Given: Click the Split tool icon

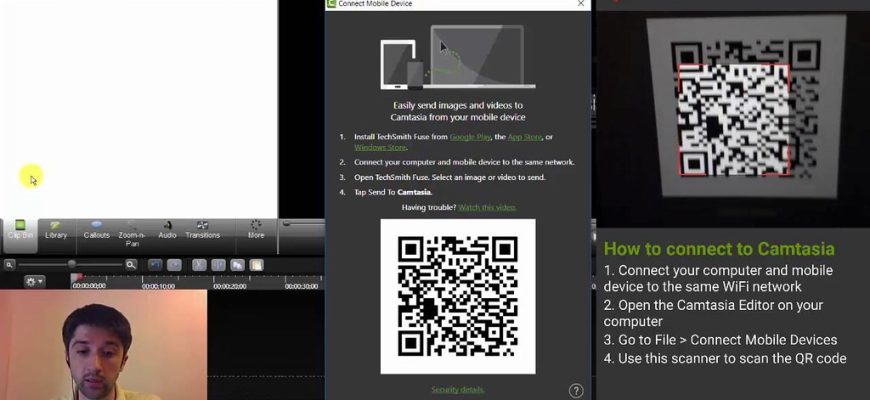Looking at the screenshot, I should pos(218,265).
